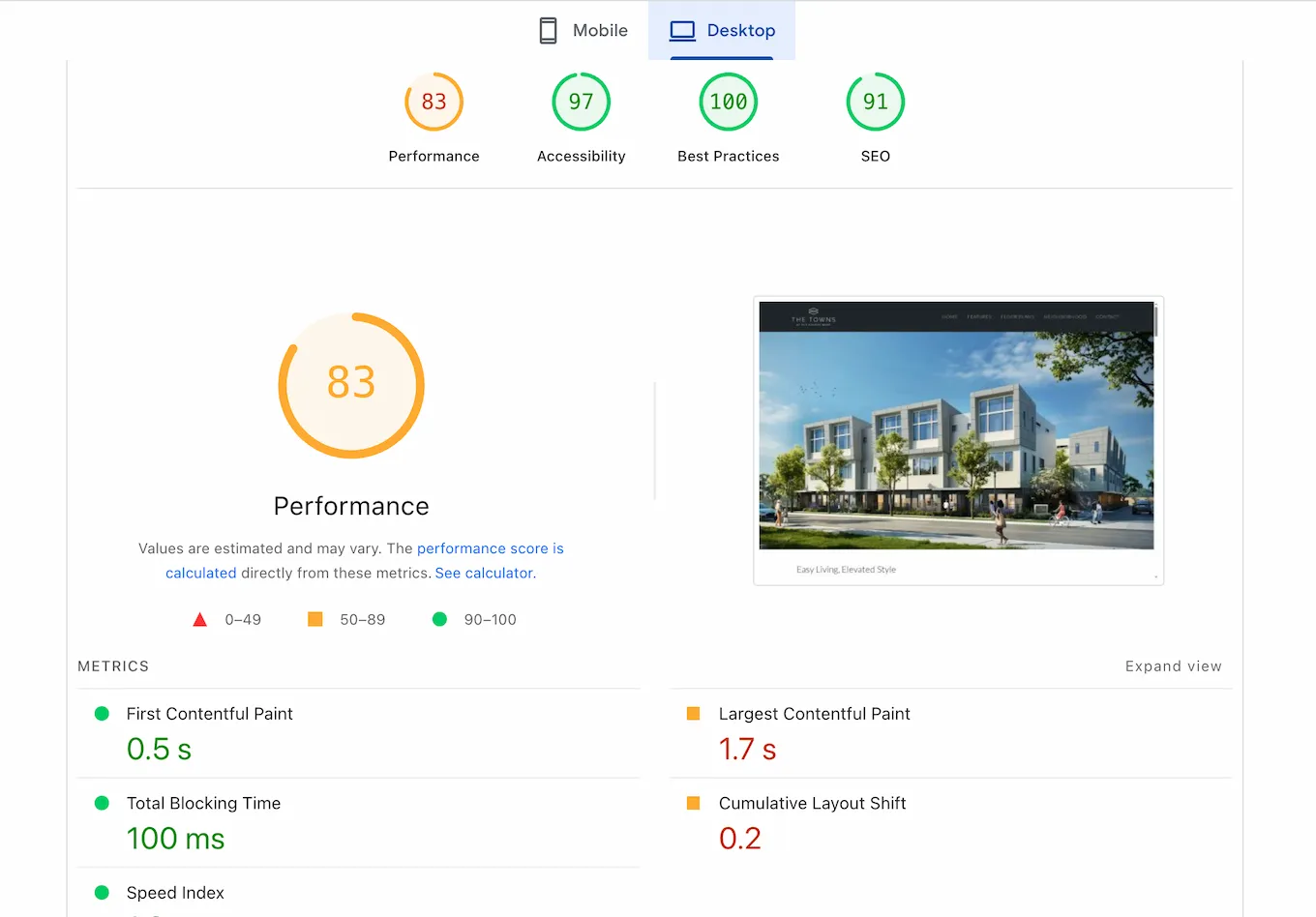Screen dimensions: 1316x917
Task: Click the green dot beside Total Blocking Time
Action: pos(101,803)
